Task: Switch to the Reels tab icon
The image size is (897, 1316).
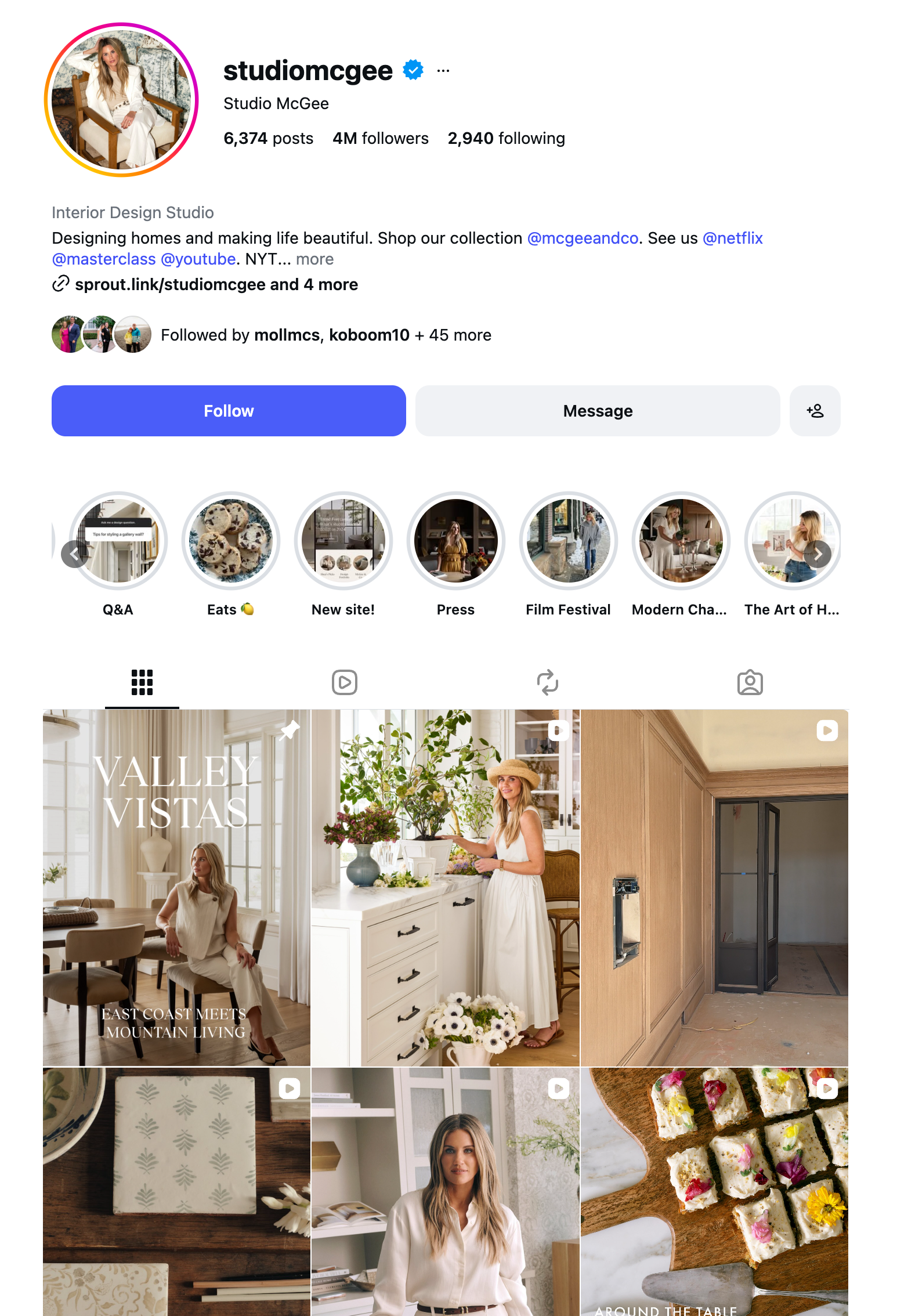Action: pyautogui.click(x=344, y=682)
